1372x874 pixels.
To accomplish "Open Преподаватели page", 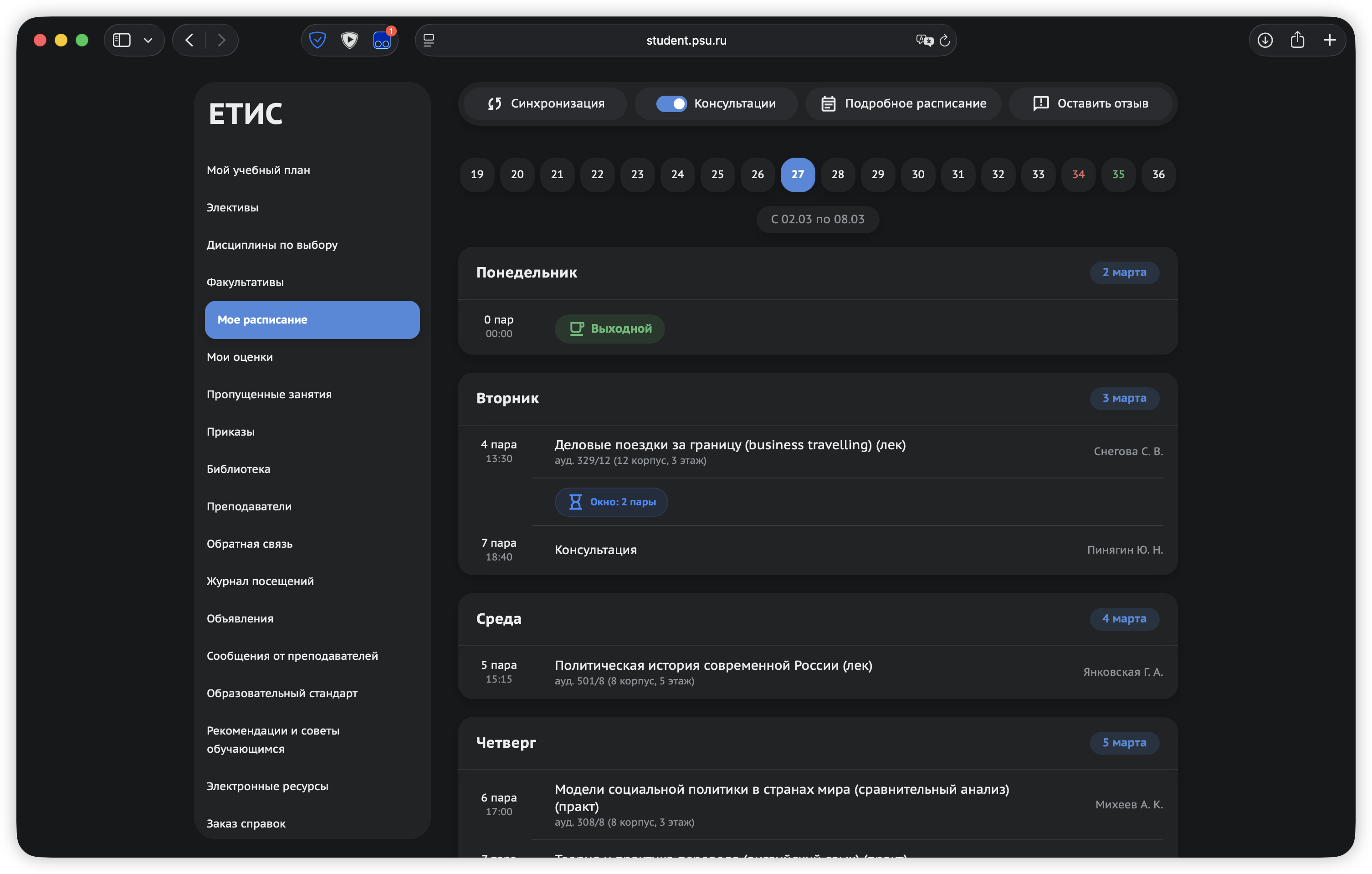I will pos(249,506).
